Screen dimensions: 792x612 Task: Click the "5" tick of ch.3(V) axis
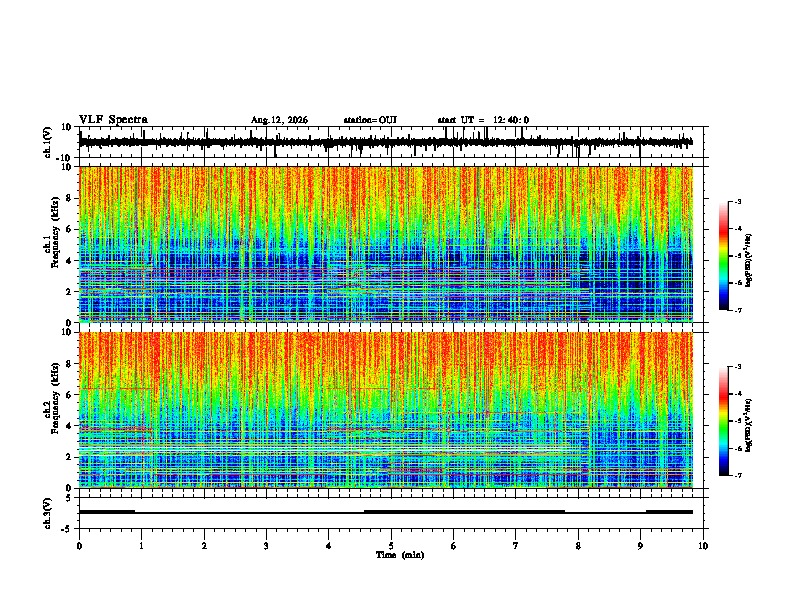tap(69, 498)
